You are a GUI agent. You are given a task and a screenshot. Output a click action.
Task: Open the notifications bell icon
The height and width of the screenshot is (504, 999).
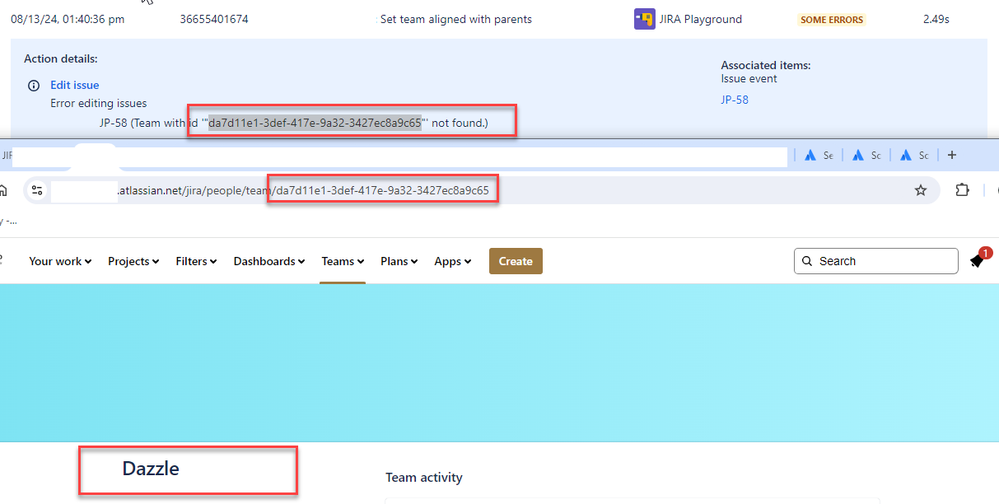click(978, 260)
